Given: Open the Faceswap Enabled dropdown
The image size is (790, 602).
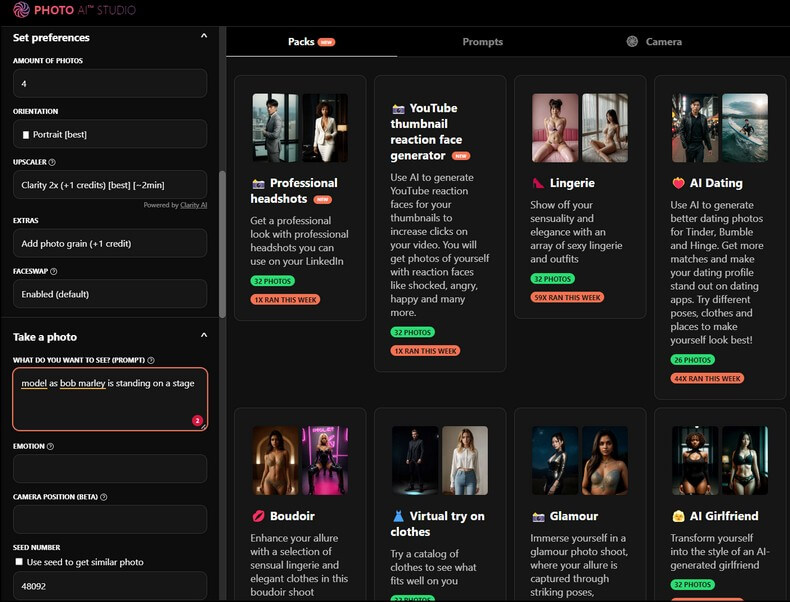Looking at the screenshot, I should point(110,294).
